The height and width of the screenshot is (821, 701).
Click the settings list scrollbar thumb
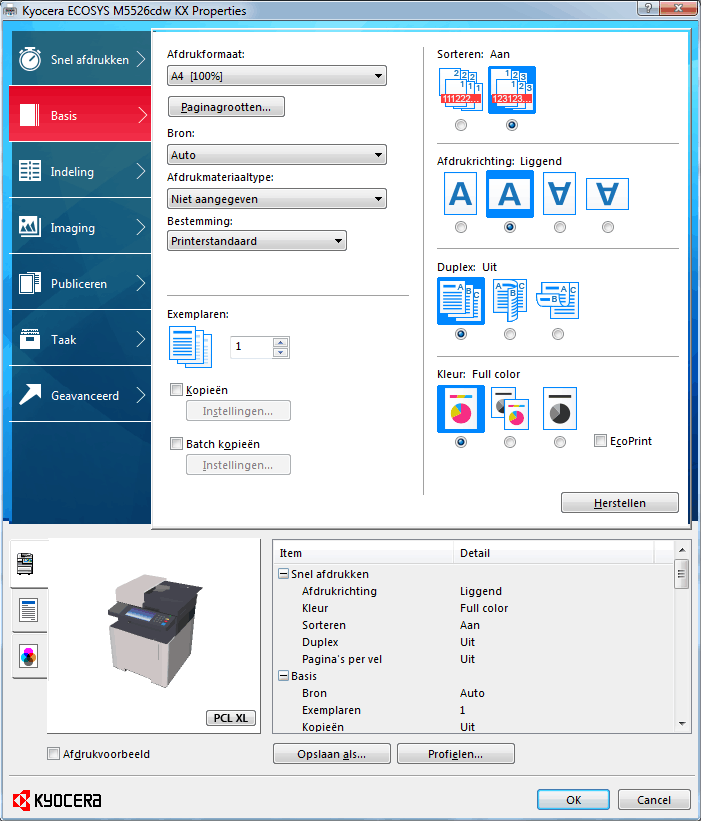coord(682,574)
